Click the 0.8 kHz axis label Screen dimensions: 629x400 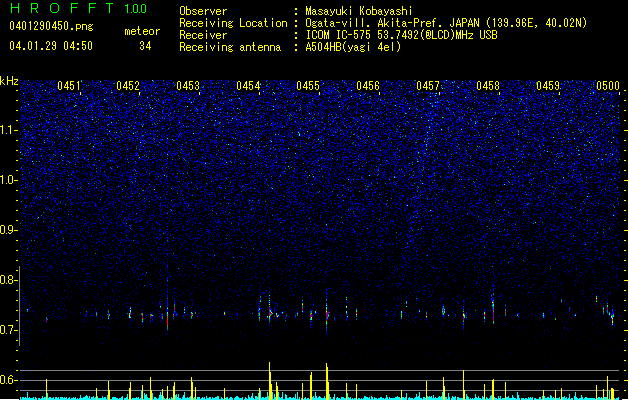click(x=9, y=280)
